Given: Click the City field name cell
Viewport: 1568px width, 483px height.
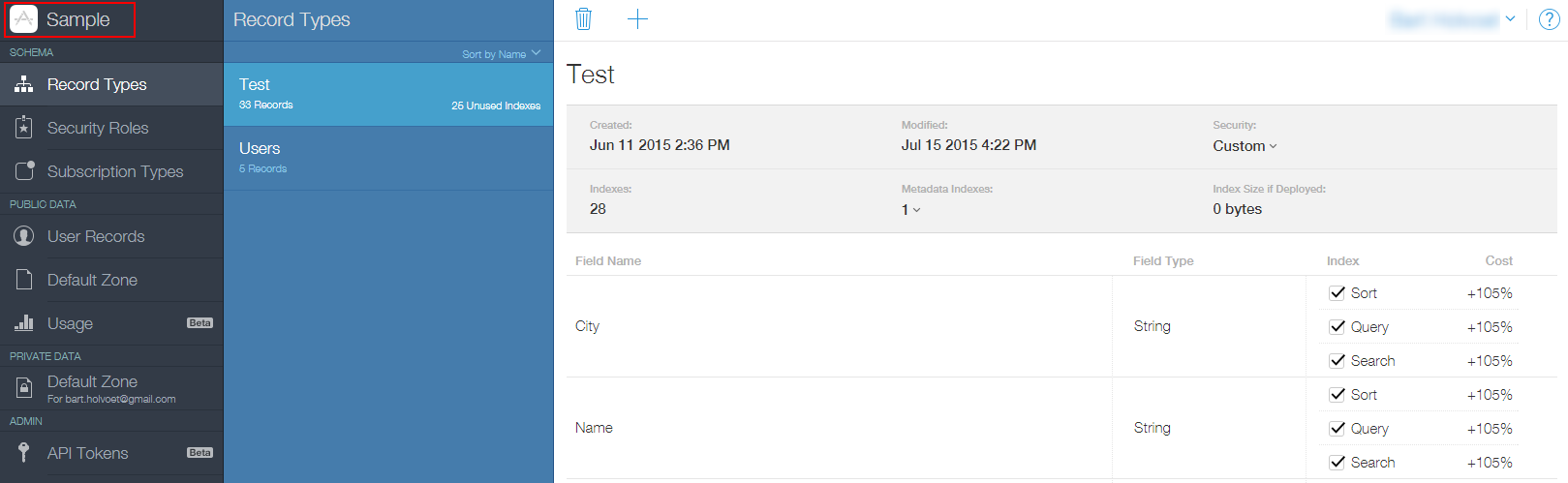Looking at the screenshot, I should click(588, 326).
